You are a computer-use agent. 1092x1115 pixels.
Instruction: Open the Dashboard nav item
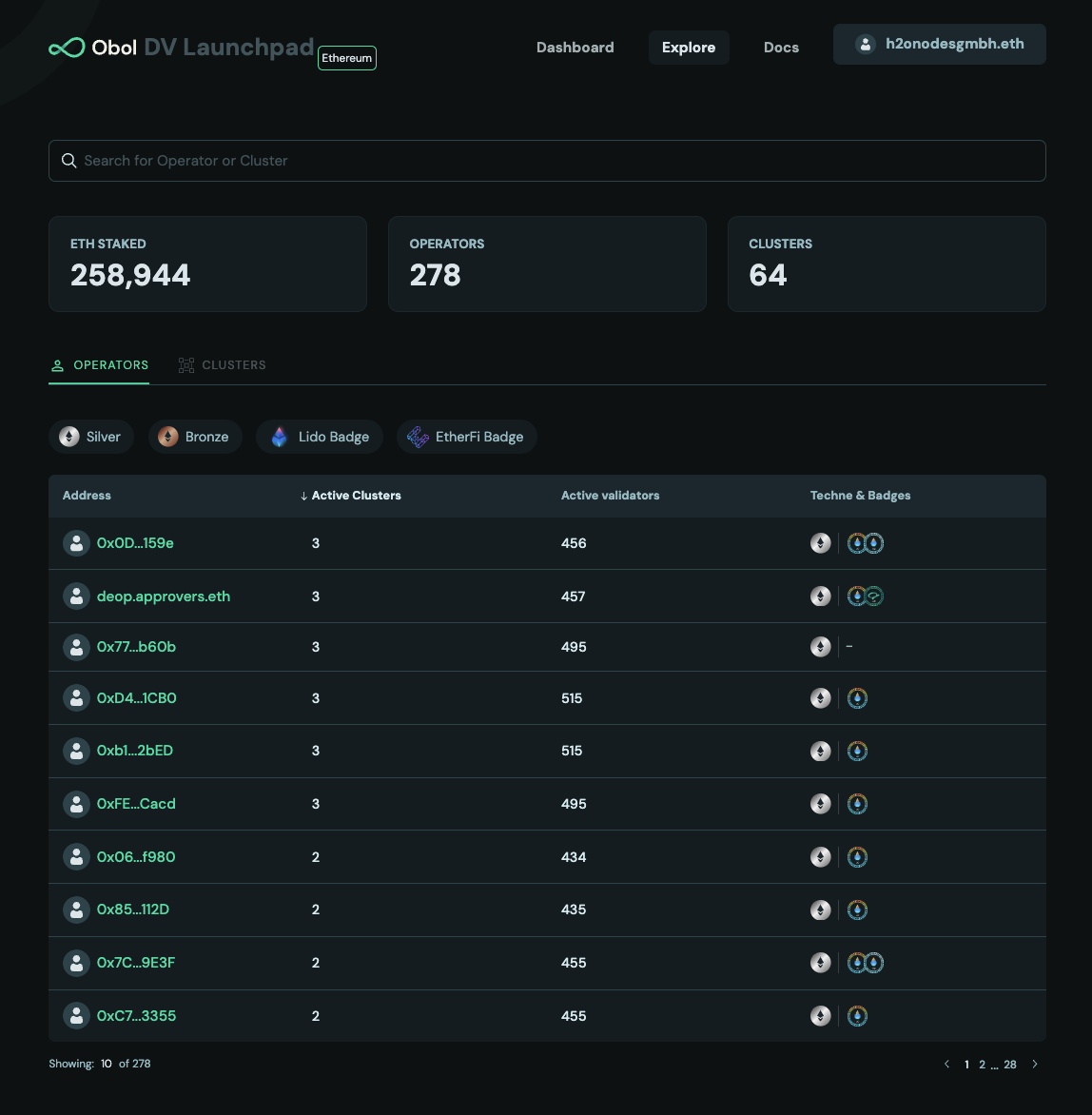[x=575, y=48]
